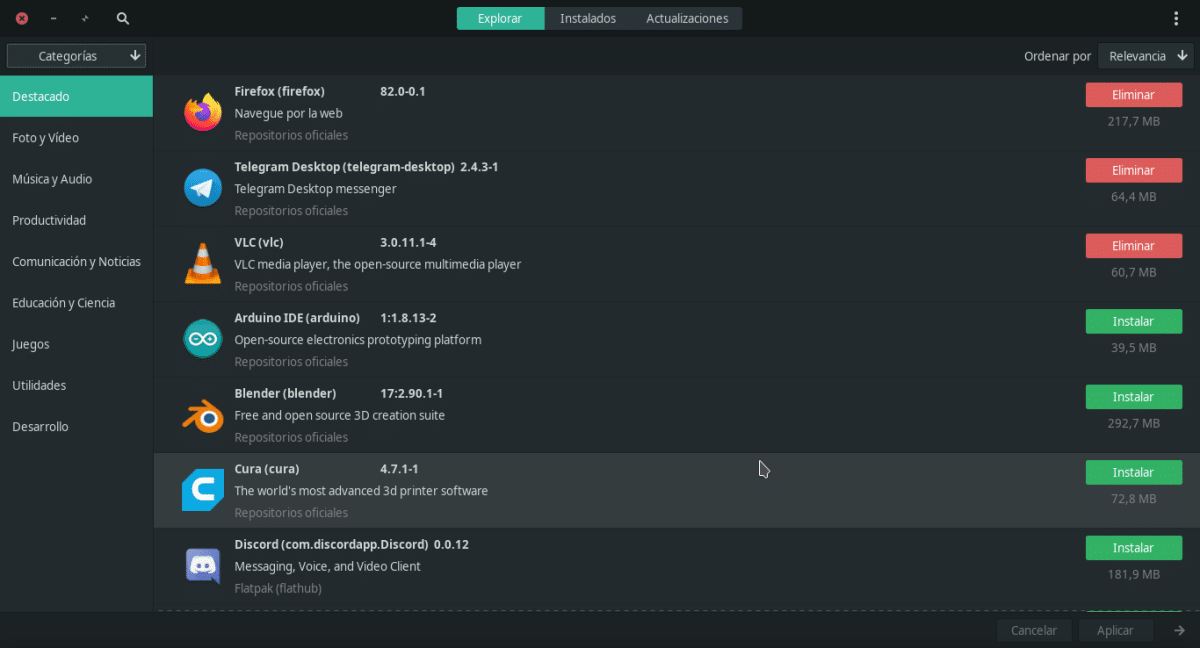Image resolution: width=1200 pixels, height=648 pixels.
Task: Open the three-dot options menu
Action: pos(1175,19)
